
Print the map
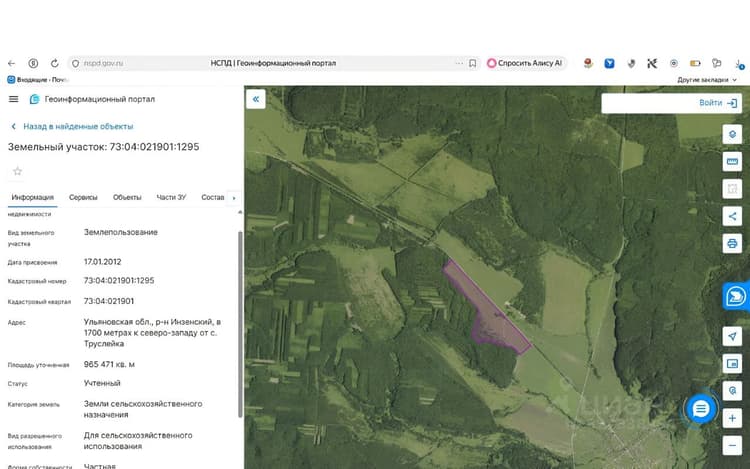[x=732, y=243]
